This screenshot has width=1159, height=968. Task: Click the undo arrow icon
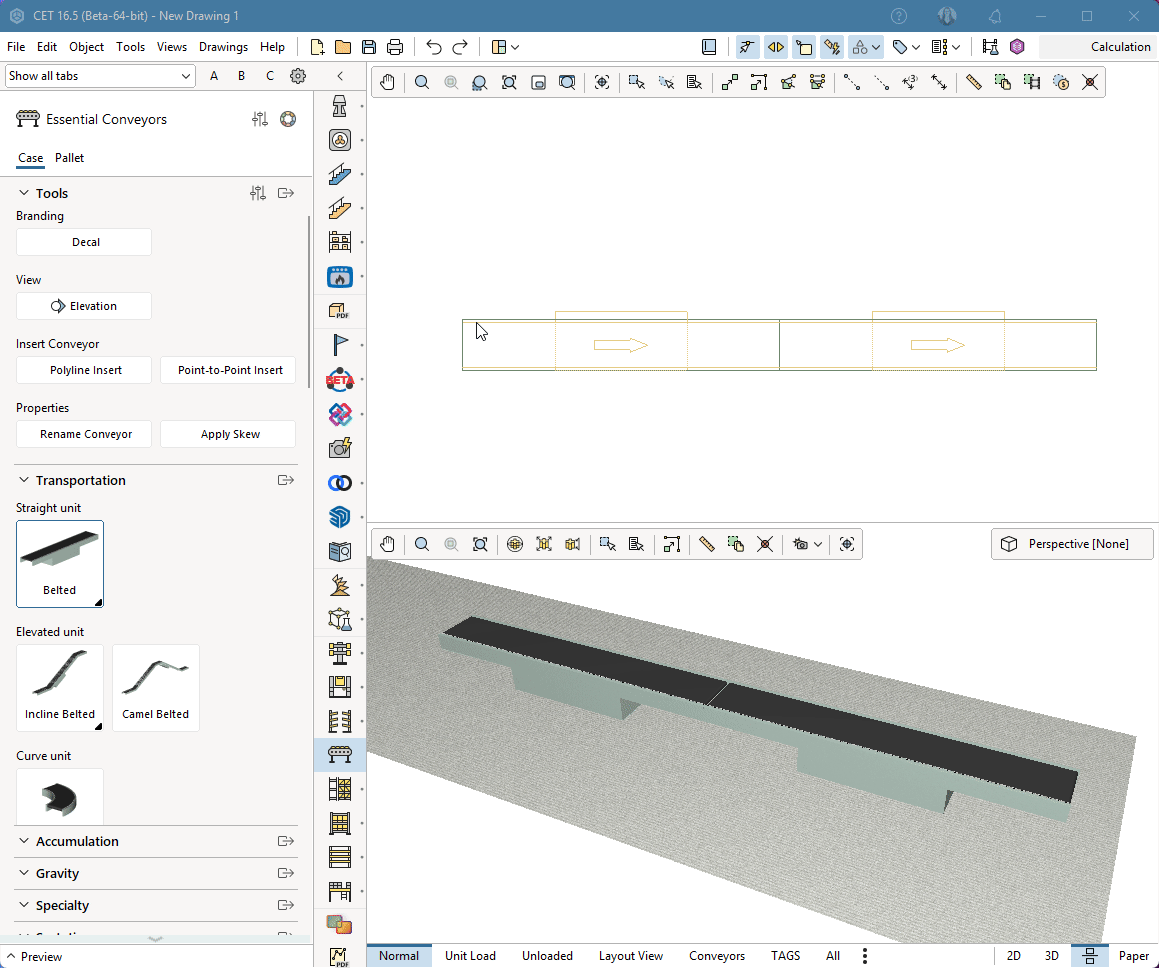point(433,47)
